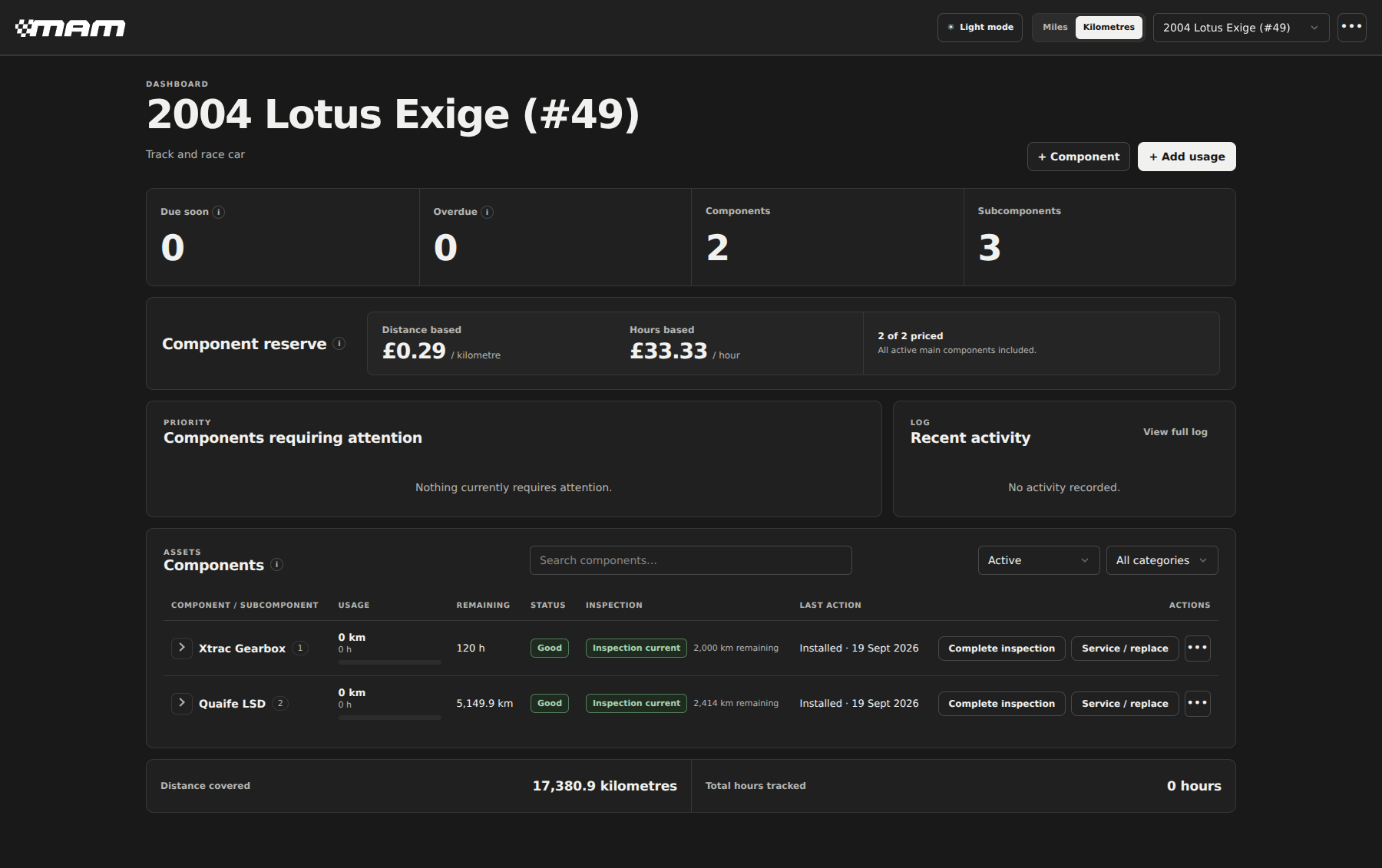Click the + Add usage button
The image size is (1382, 868).
coord(1186,157)
